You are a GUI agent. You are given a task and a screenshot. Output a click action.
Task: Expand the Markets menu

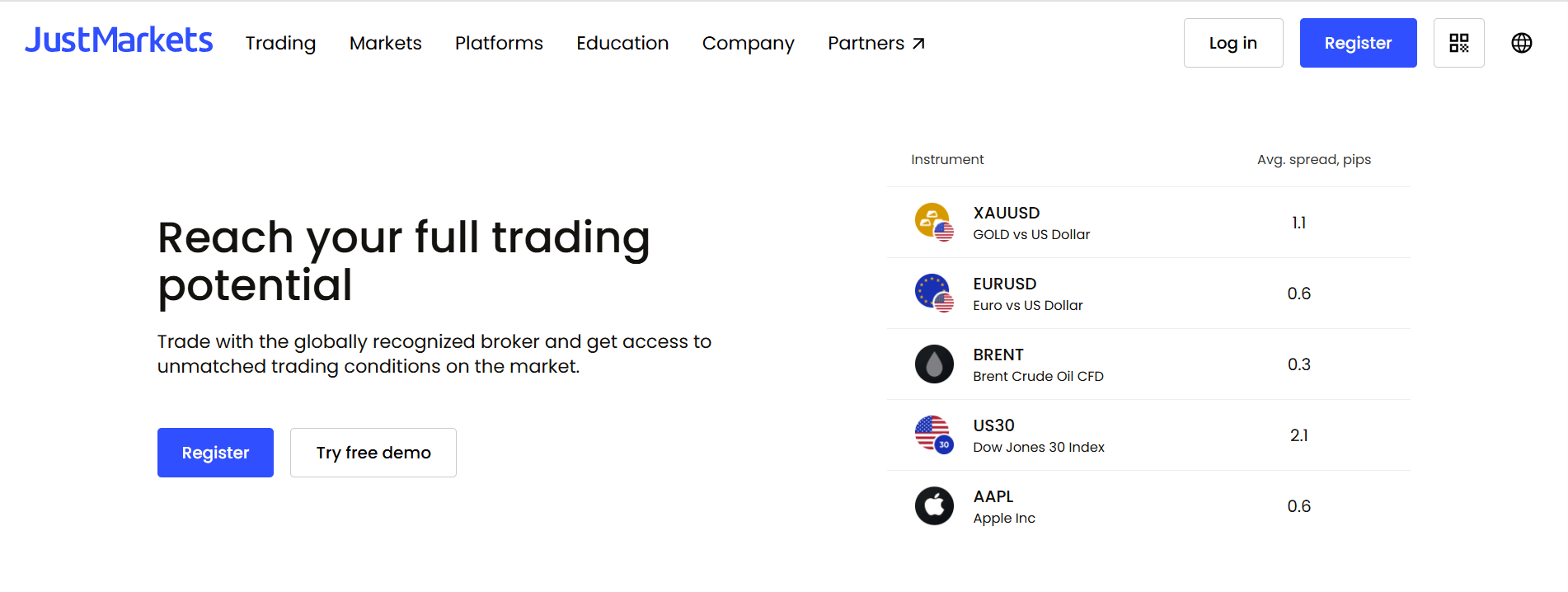tap(385, 43)
